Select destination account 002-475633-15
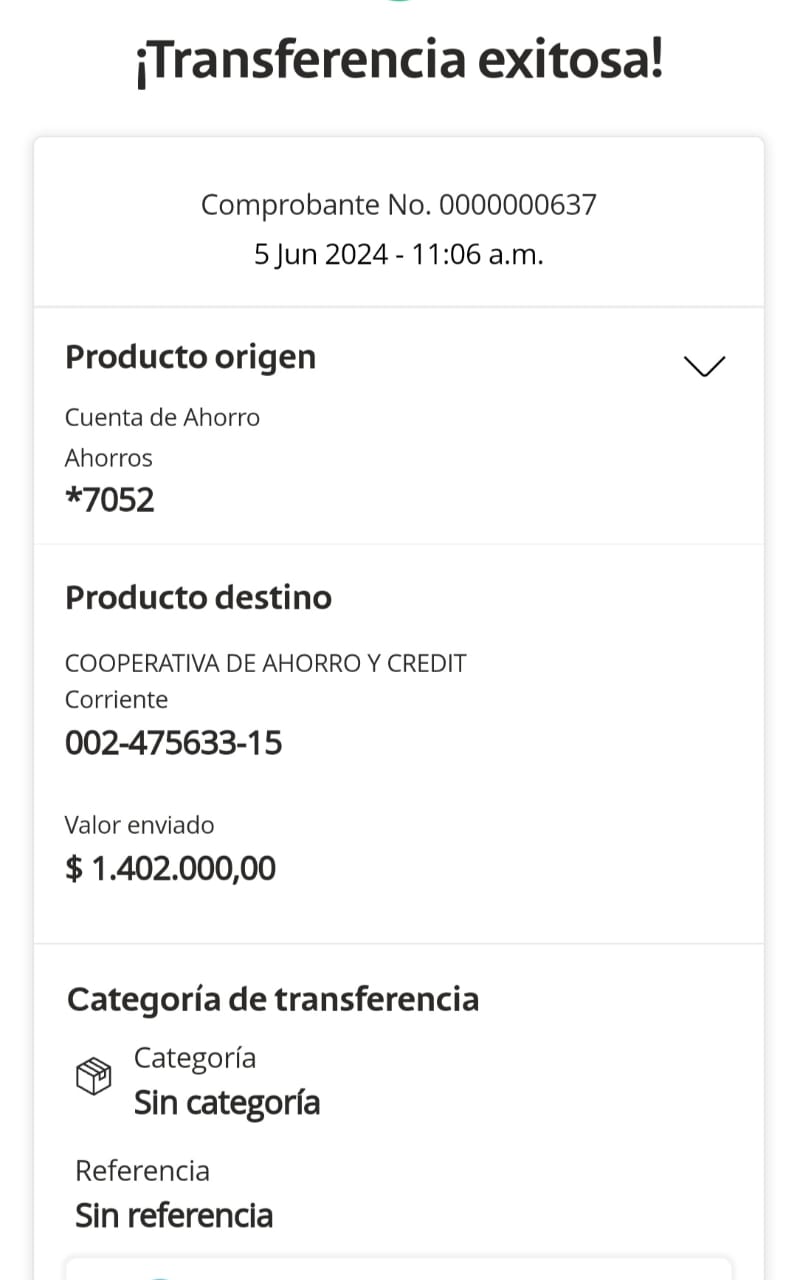This screenshot has width=797, height=1280. click(x=173, y=743)
